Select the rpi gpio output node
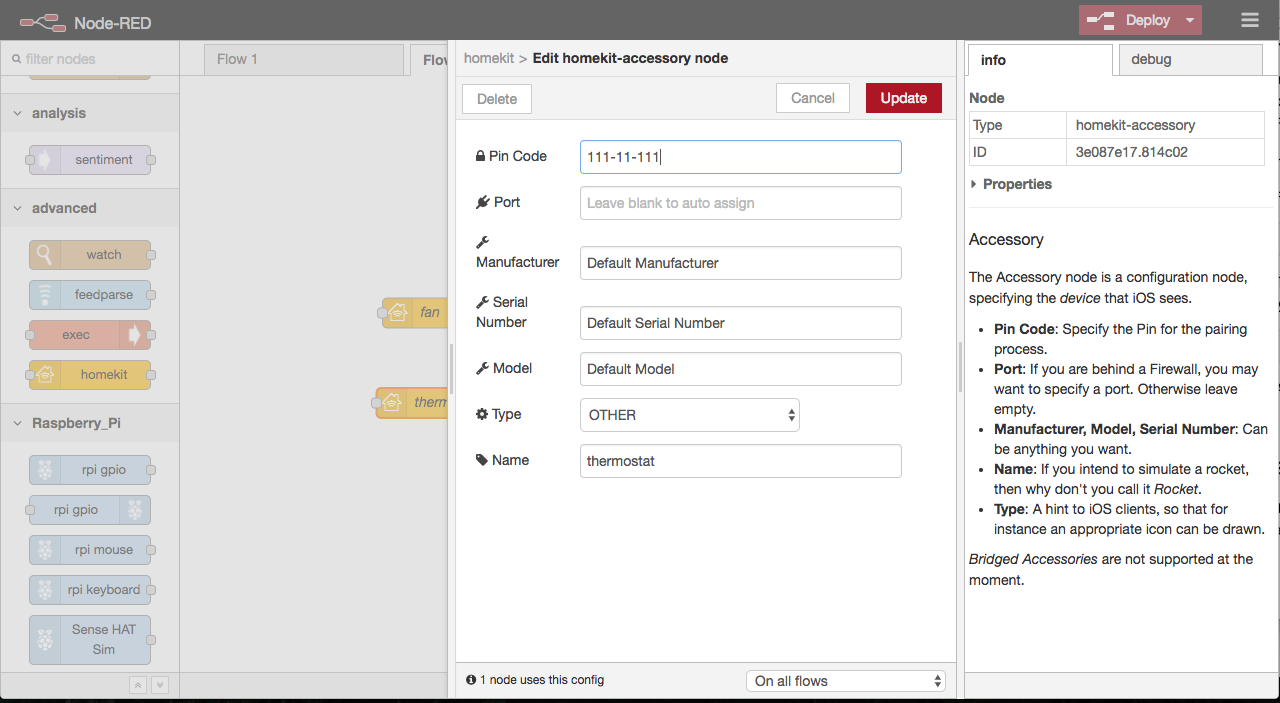Screen dimensions: 1280x703 pos(90,510)
